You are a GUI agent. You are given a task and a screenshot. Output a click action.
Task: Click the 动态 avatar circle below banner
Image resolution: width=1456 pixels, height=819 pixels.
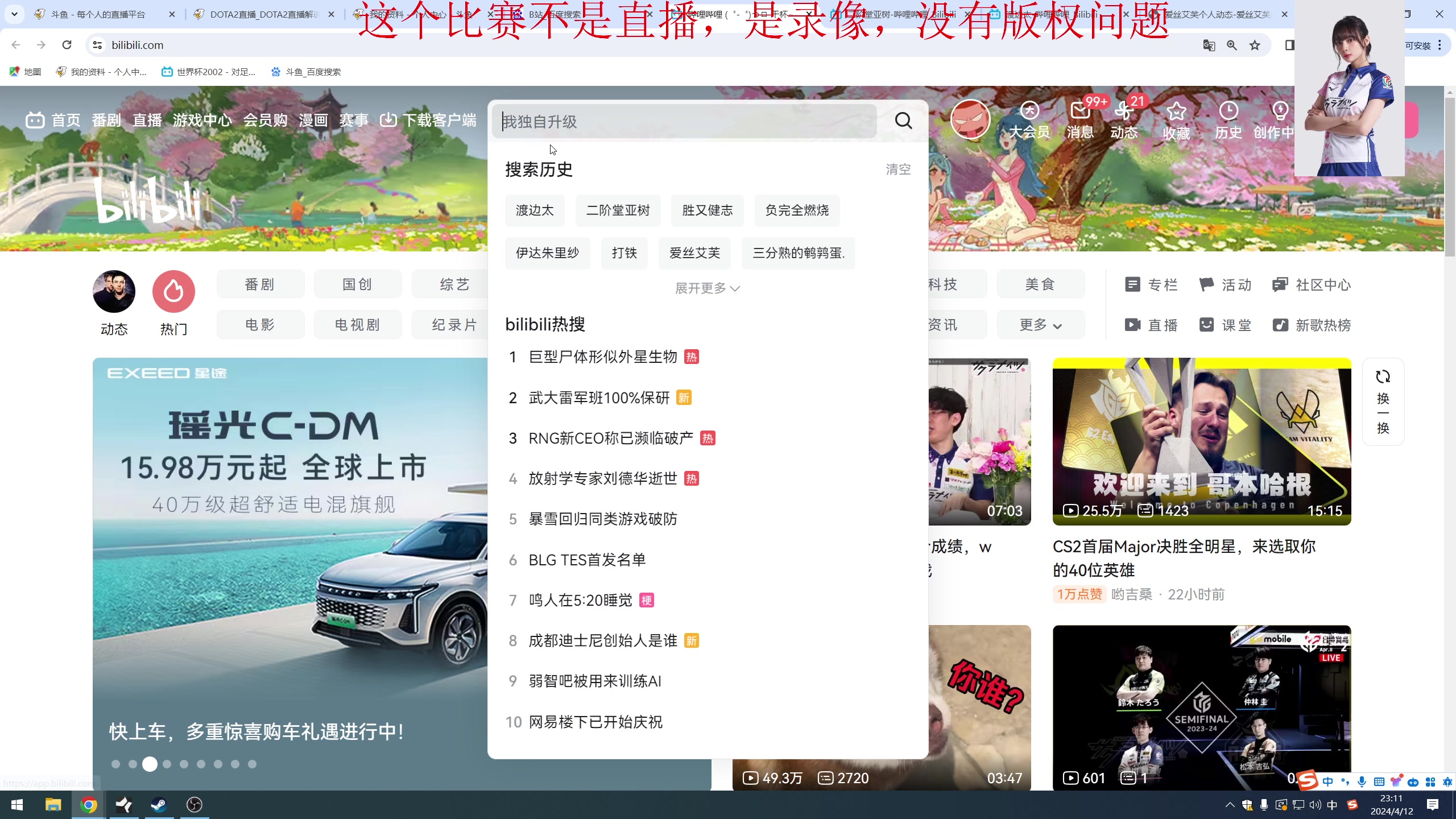tap(114, 291)
